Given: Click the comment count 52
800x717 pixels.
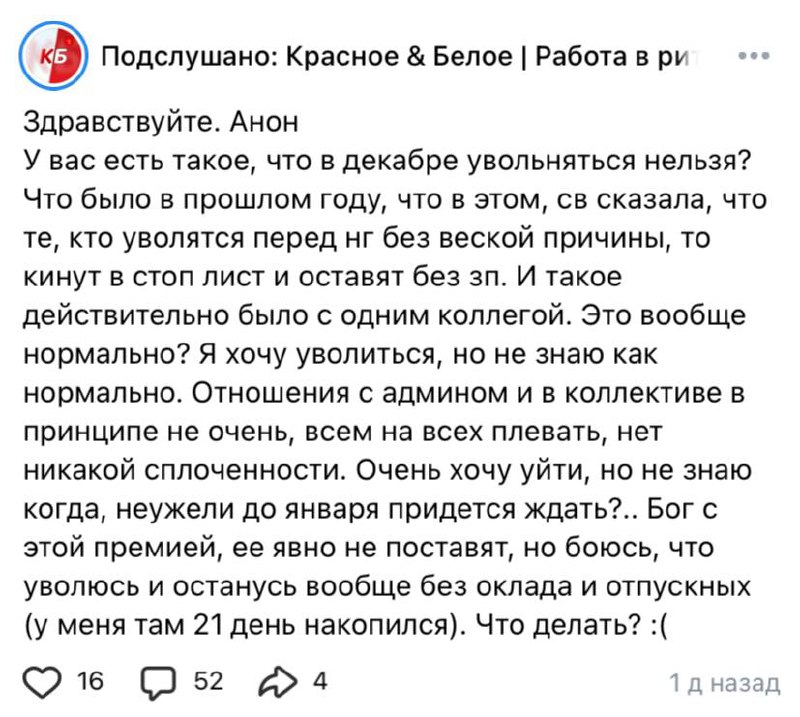Looking at the screenshot, I should (x=207, y=682).
